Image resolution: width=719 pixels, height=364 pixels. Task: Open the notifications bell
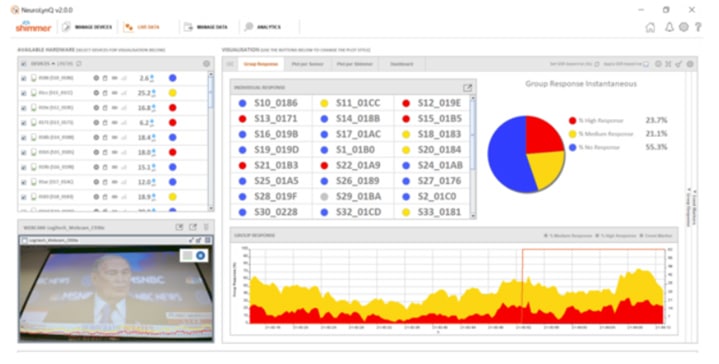(669, 27)
